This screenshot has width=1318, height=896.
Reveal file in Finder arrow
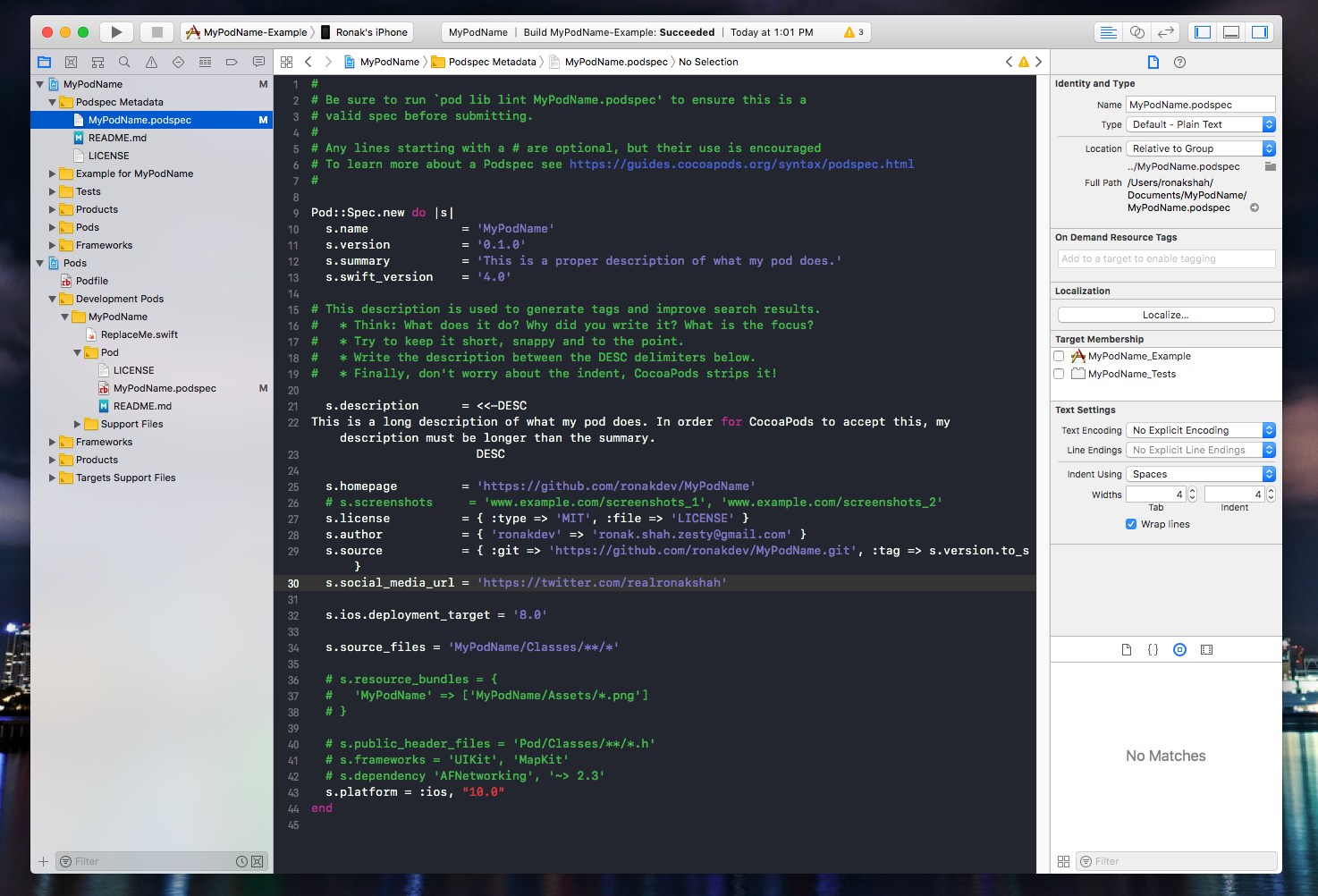click(1255, 207)
